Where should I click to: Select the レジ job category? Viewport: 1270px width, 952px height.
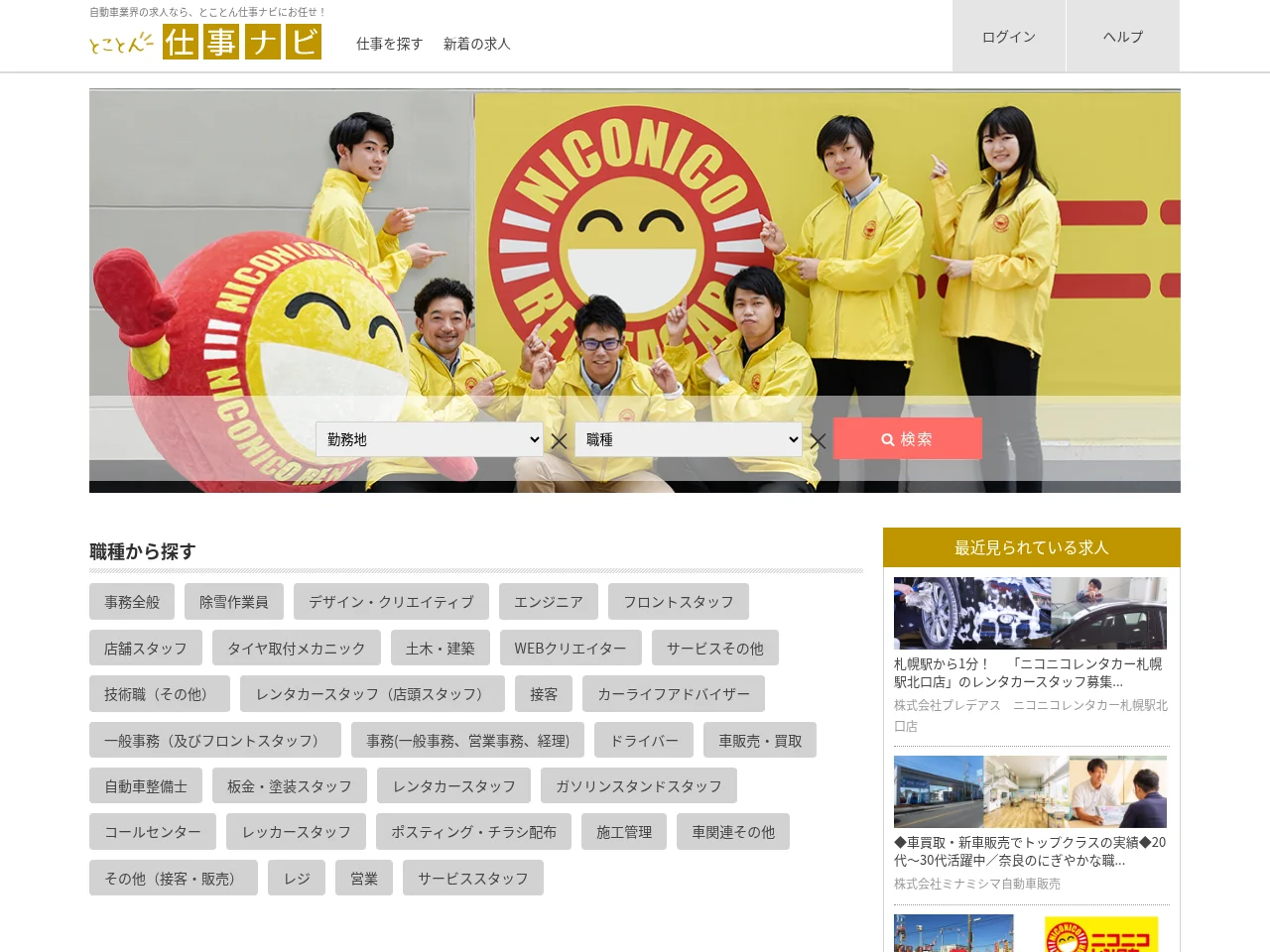(297, 879)
